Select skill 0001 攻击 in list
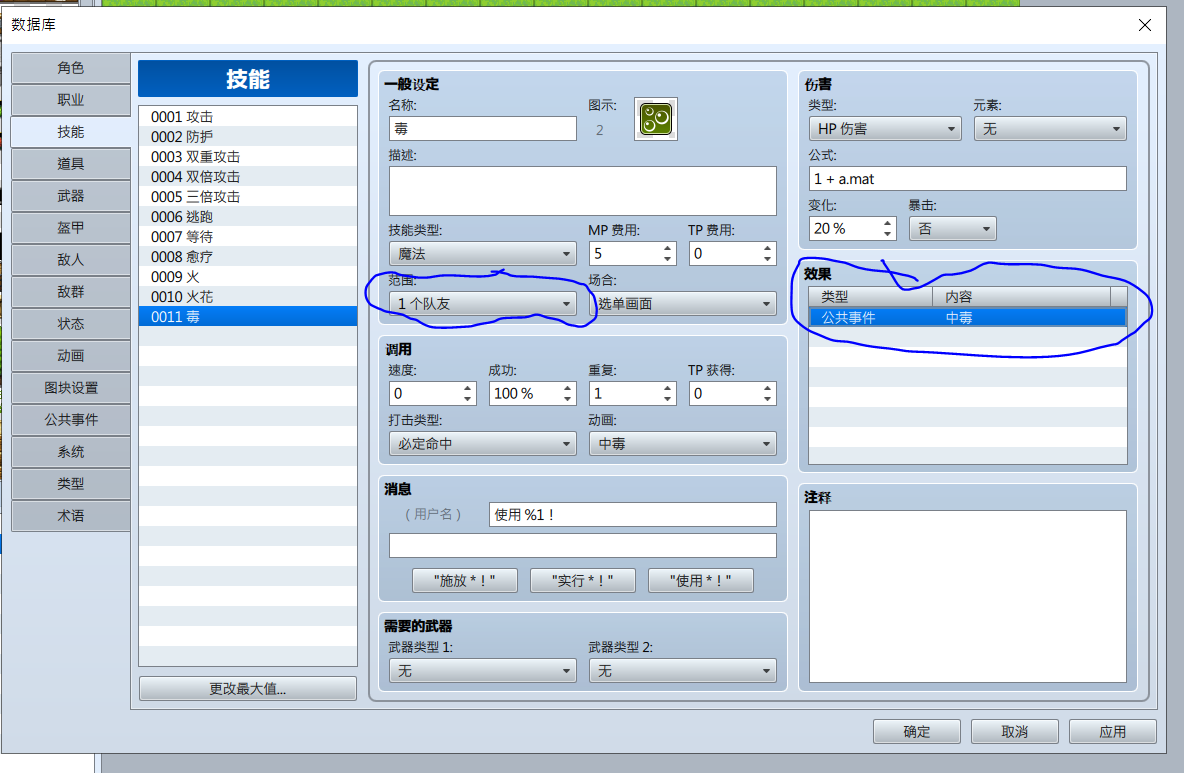 [x=248, y=116]
